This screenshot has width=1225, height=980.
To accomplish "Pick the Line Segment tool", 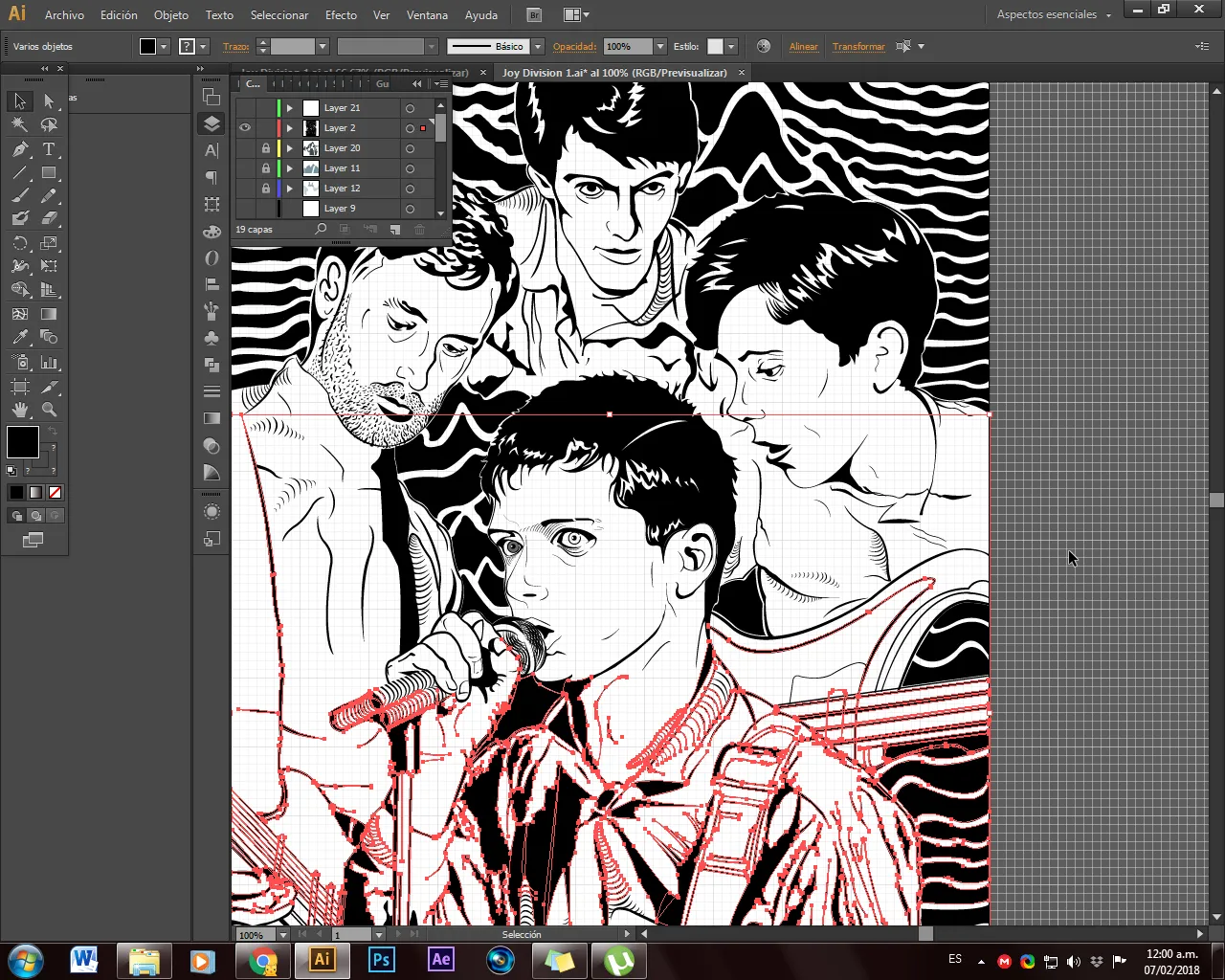I will click(x=20, y=173).
